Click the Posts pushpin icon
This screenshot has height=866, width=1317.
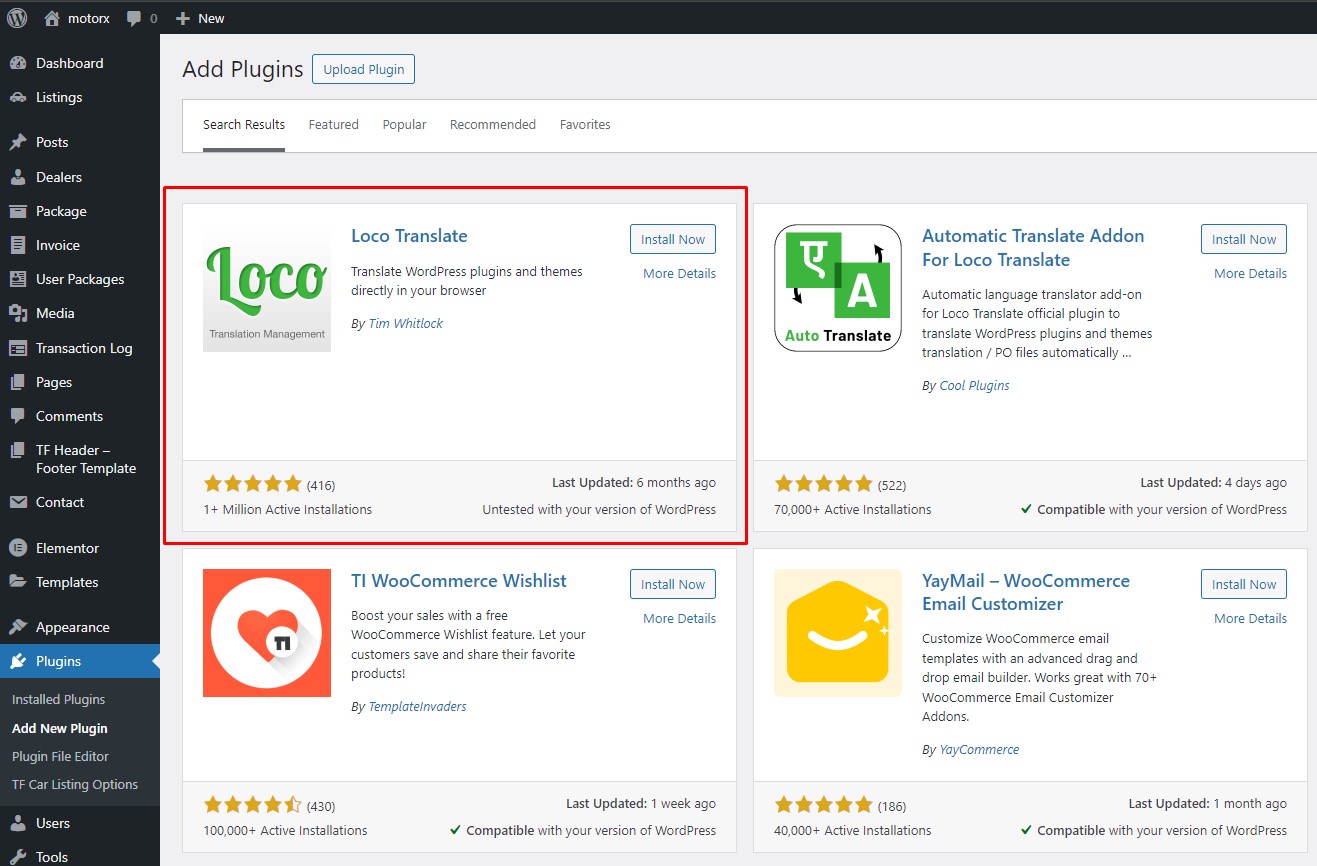pyautogui.click(x=18, y=142)
